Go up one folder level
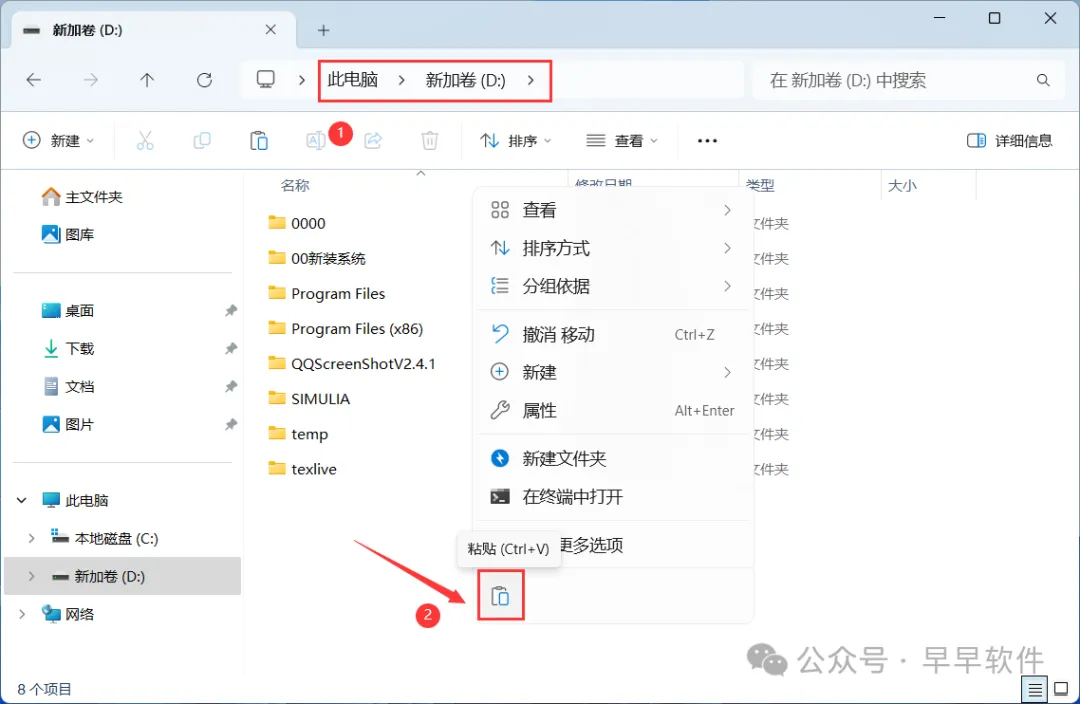Viewport: 1080px width, 704px height. pyautogui.click(x=147, y=80)
